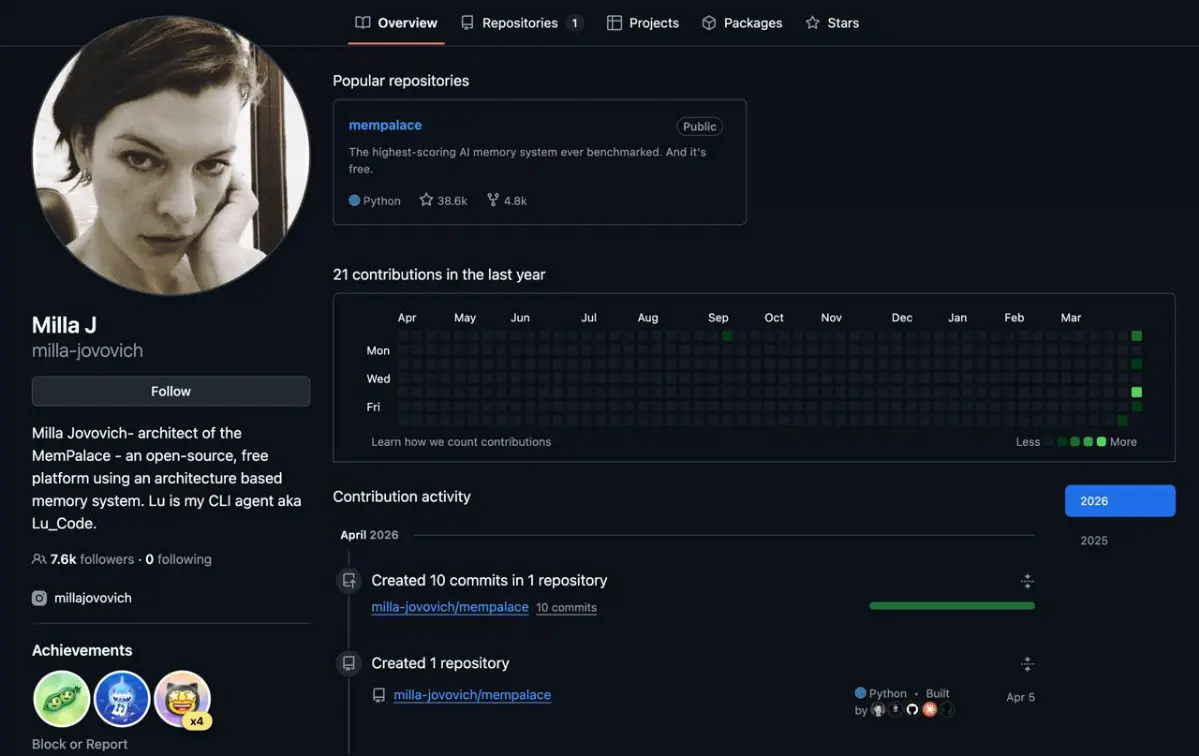The width and height of the screenshot is (1199, 756).
Task: Click the Starstruck x4 achievement badge
Action: coord(182,699)
